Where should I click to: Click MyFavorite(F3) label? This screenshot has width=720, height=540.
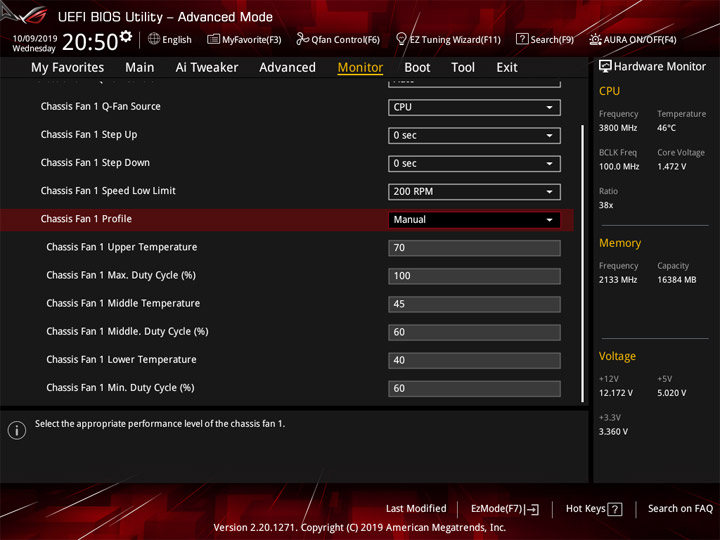coord(252,40)
